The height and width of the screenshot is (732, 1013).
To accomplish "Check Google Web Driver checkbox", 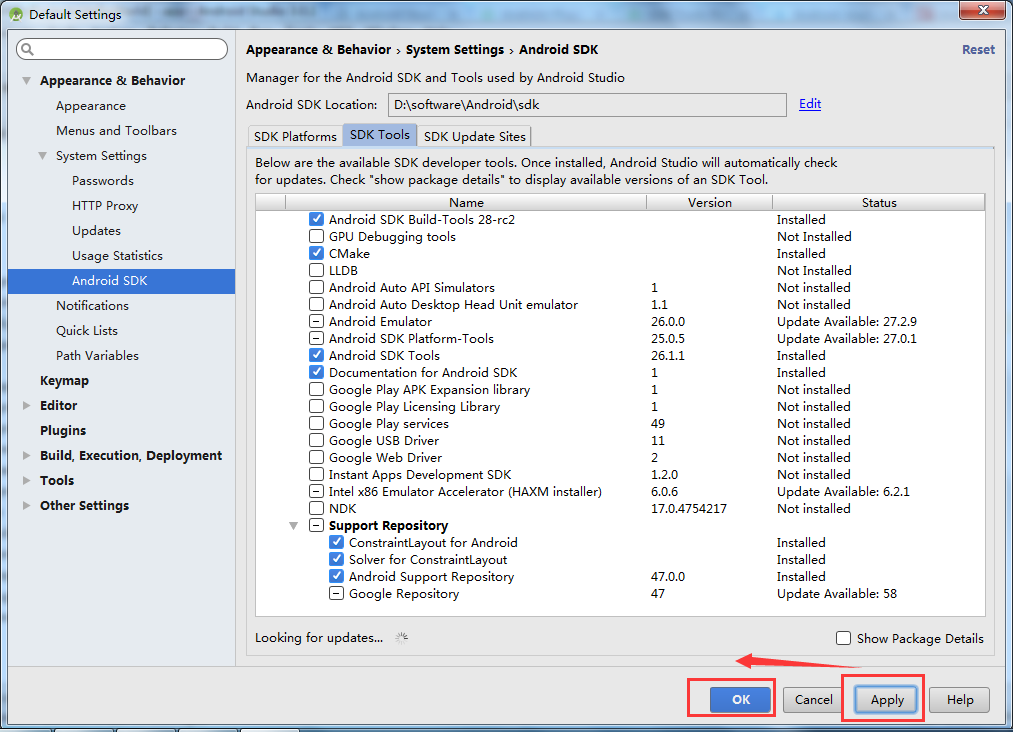I will (317, 457).
